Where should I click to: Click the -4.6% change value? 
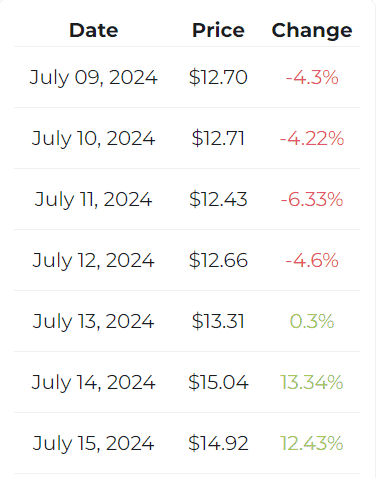click(312, 260)
